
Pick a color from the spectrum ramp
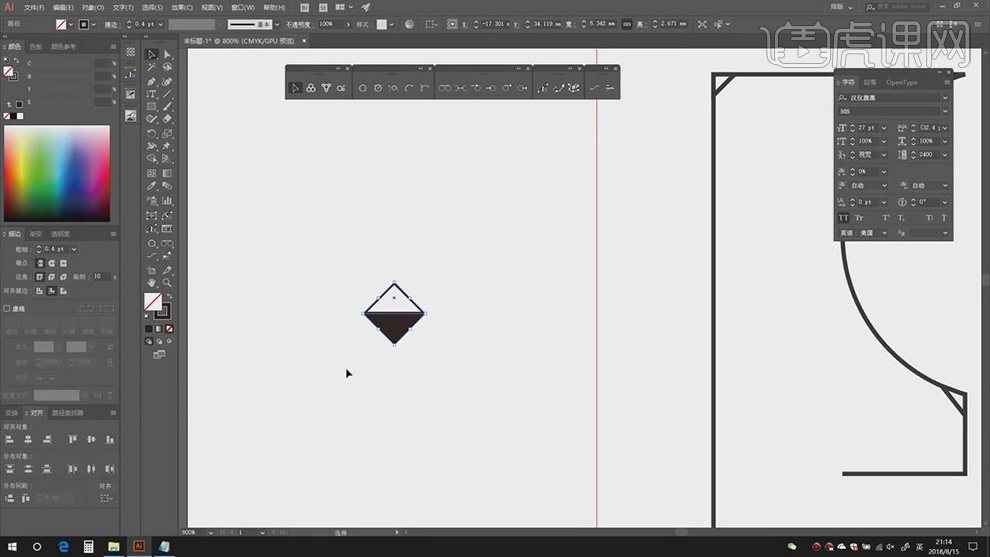56,172
